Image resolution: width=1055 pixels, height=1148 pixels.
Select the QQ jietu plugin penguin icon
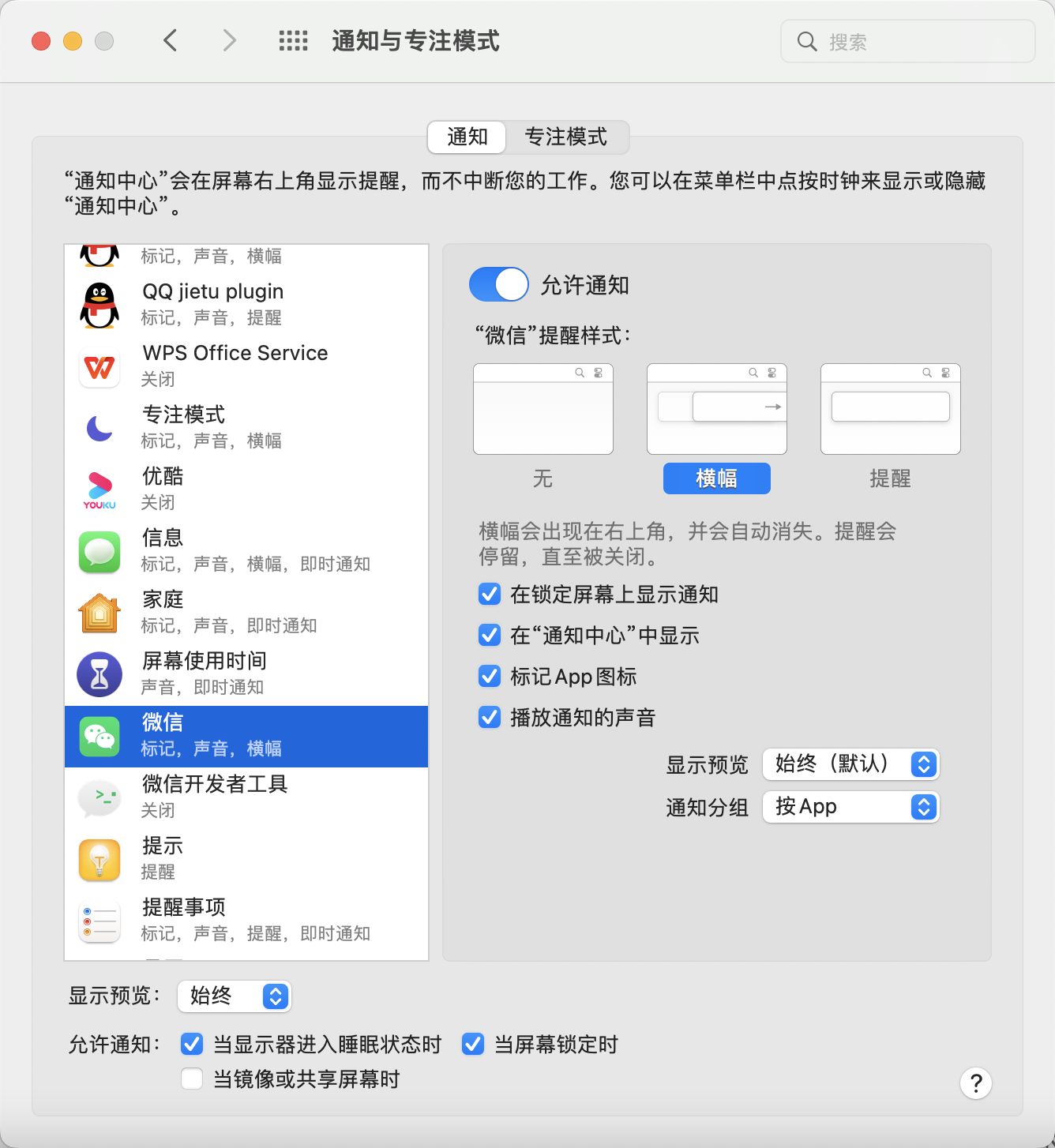[x=99, y=305]
